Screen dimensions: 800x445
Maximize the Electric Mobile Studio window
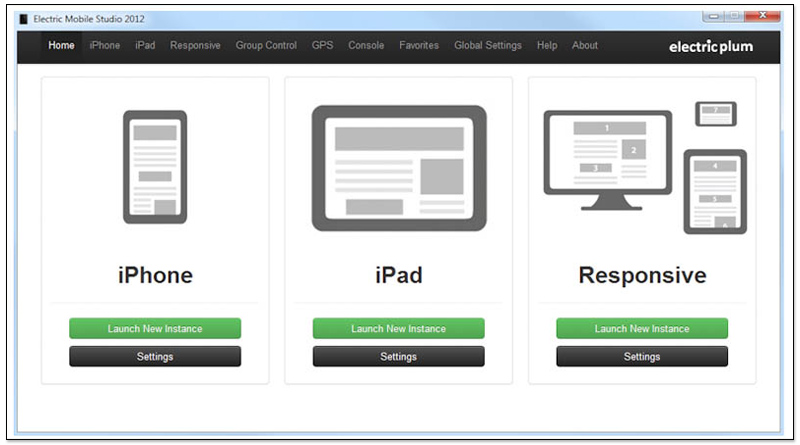click(735, 16)
